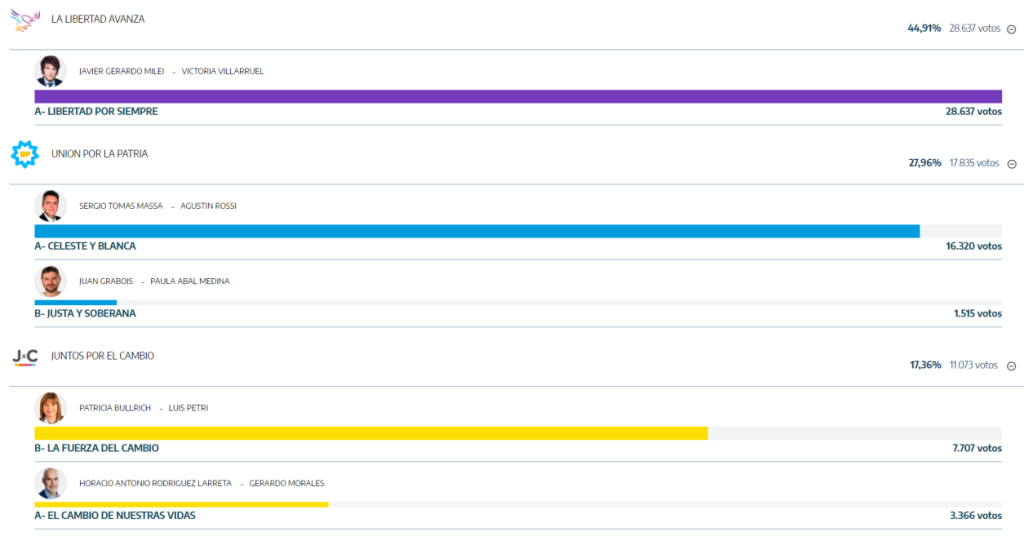Click the name PAULA ABAL MEDINA
The width and height of the screenshot is (1024, 536).
[190, 281]
